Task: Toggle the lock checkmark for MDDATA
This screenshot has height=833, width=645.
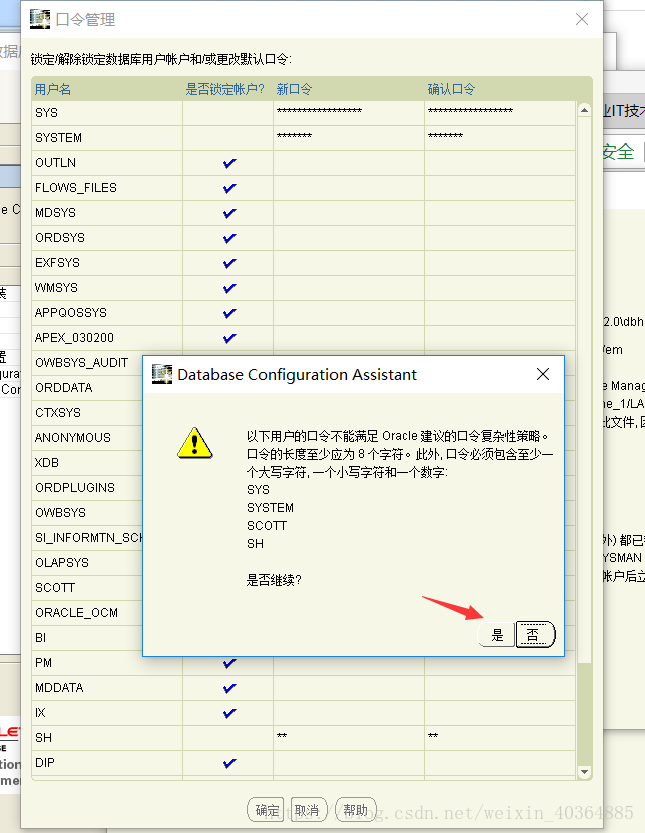Action: pos(229,688)
